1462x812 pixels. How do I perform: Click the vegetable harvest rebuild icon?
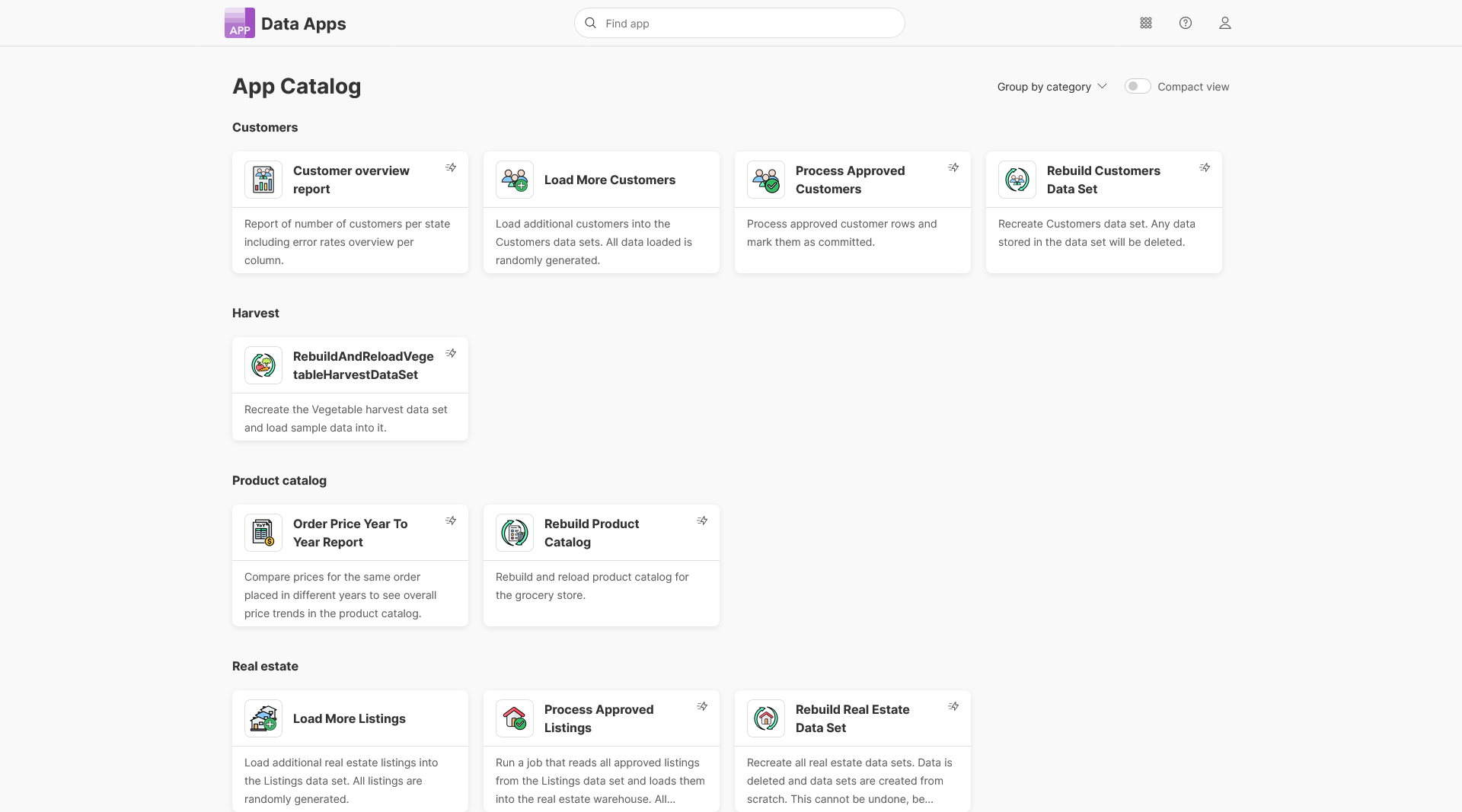(x=263, y=365)
